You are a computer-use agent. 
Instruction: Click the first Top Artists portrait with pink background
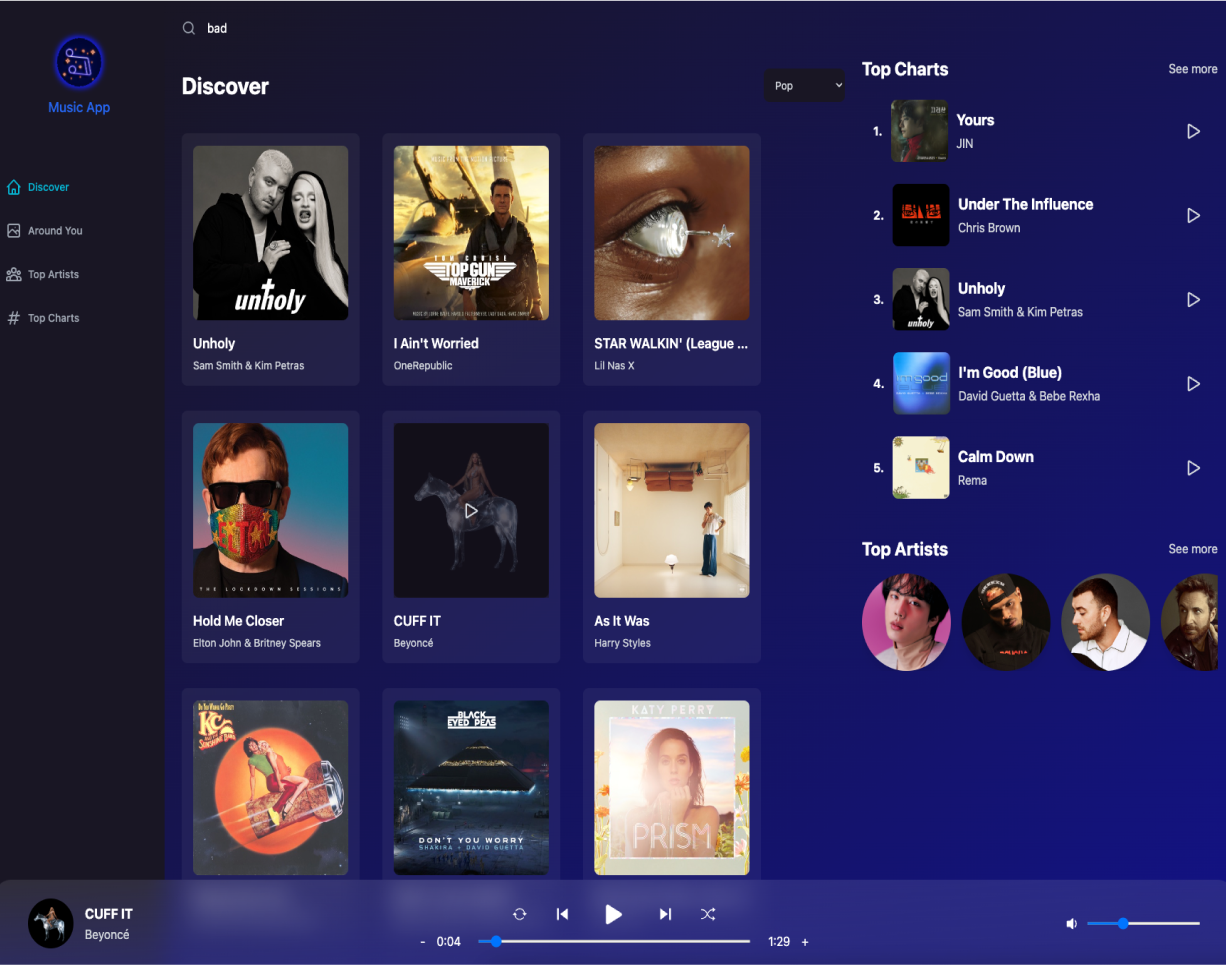pyautogui.click(x=906, y=621)
